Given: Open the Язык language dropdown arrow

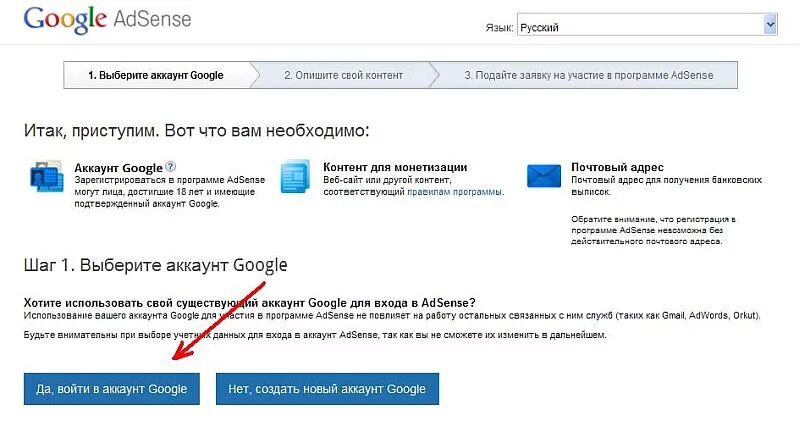Looking at the screenshot, I should [x=770, y=25].
